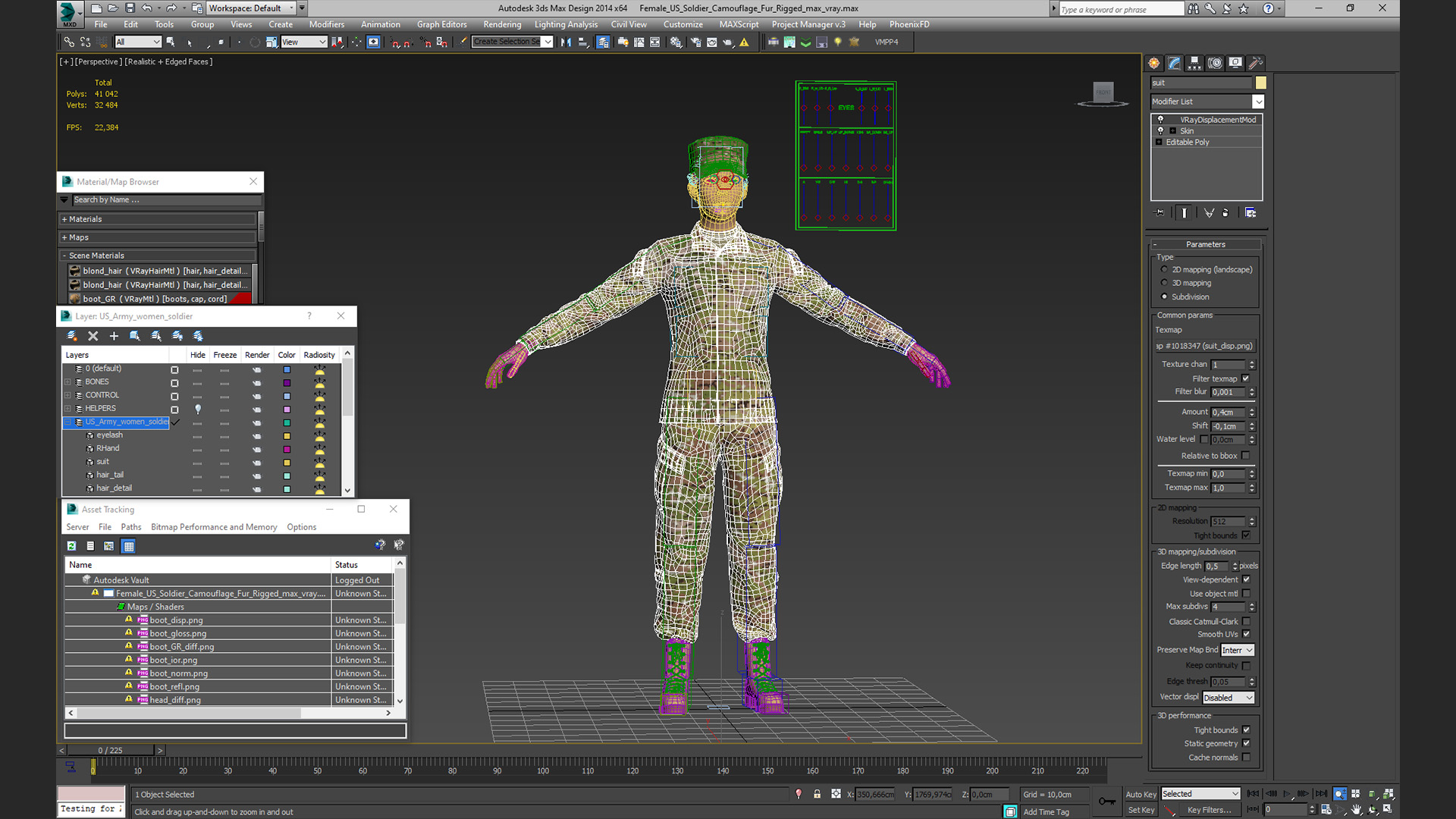Open the Workspace: Default dropdown

coord(252,8)
